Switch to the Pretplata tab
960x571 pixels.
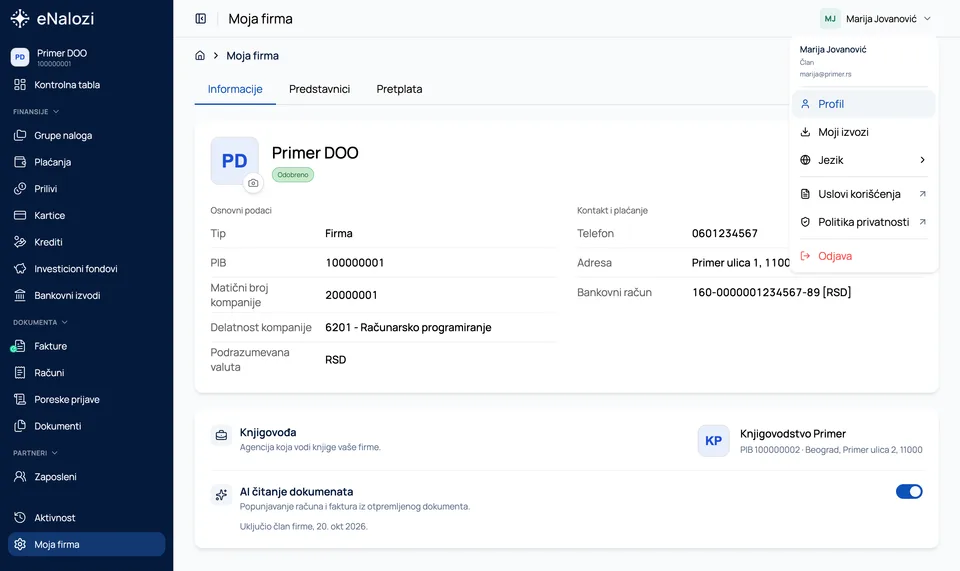tap(399, 89)
